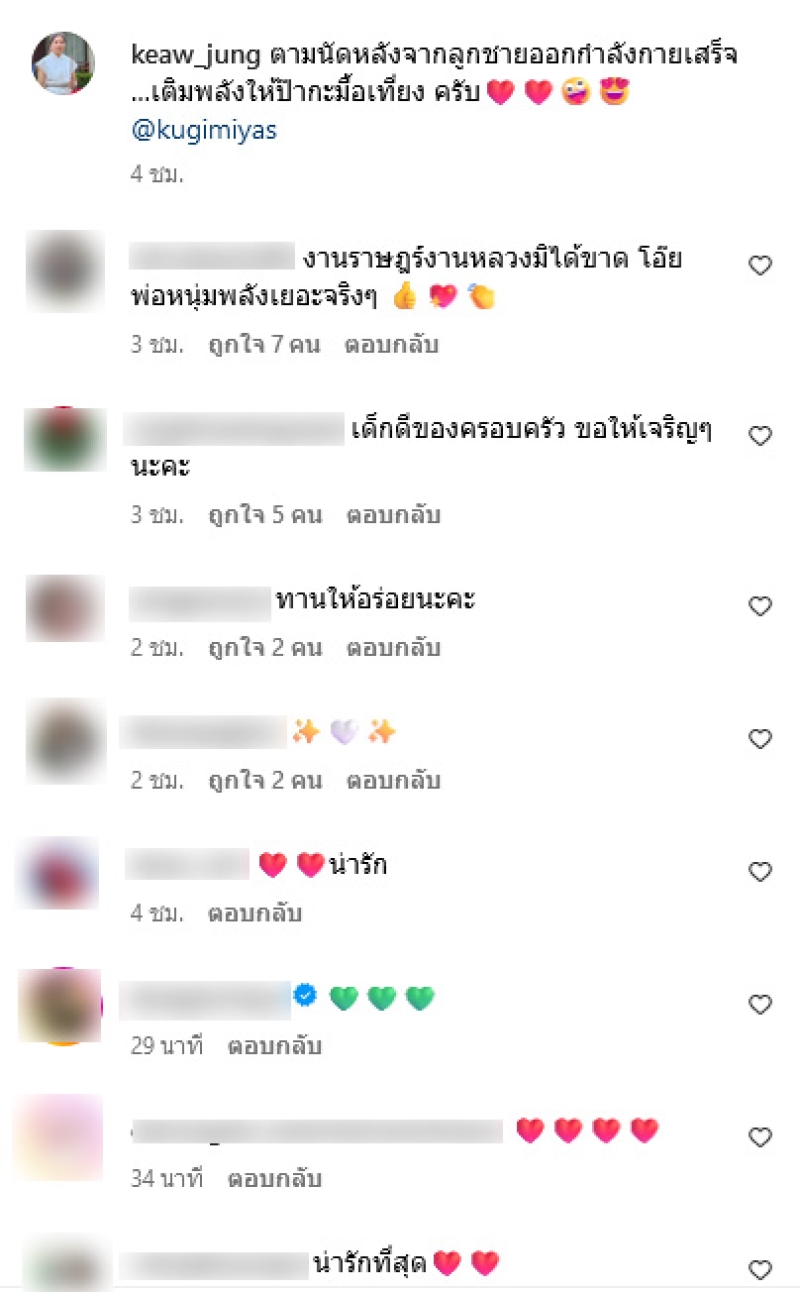
Task: Reply to the งานราษฎร์งานหลวง comment
Action: pos(393,345)
